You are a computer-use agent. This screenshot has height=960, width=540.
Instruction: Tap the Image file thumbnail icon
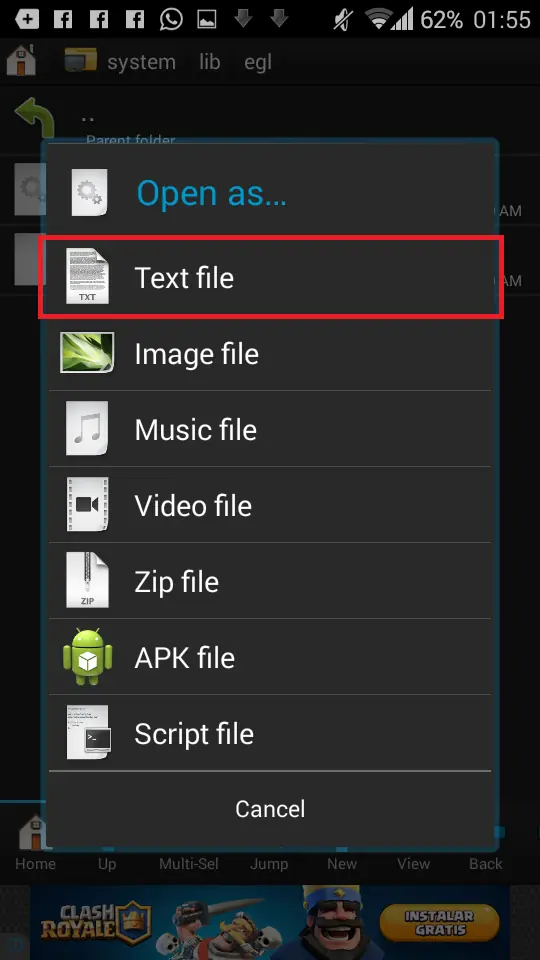(87, 353)
